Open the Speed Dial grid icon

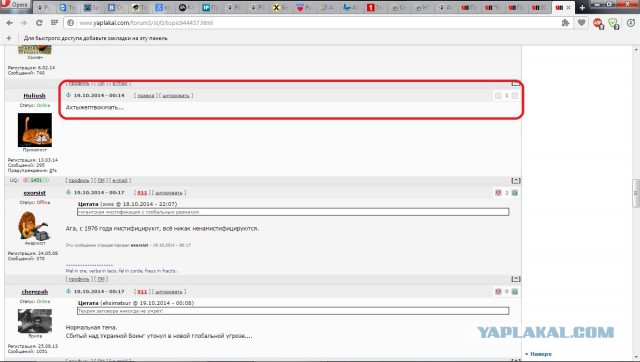[x=54, y=23]
